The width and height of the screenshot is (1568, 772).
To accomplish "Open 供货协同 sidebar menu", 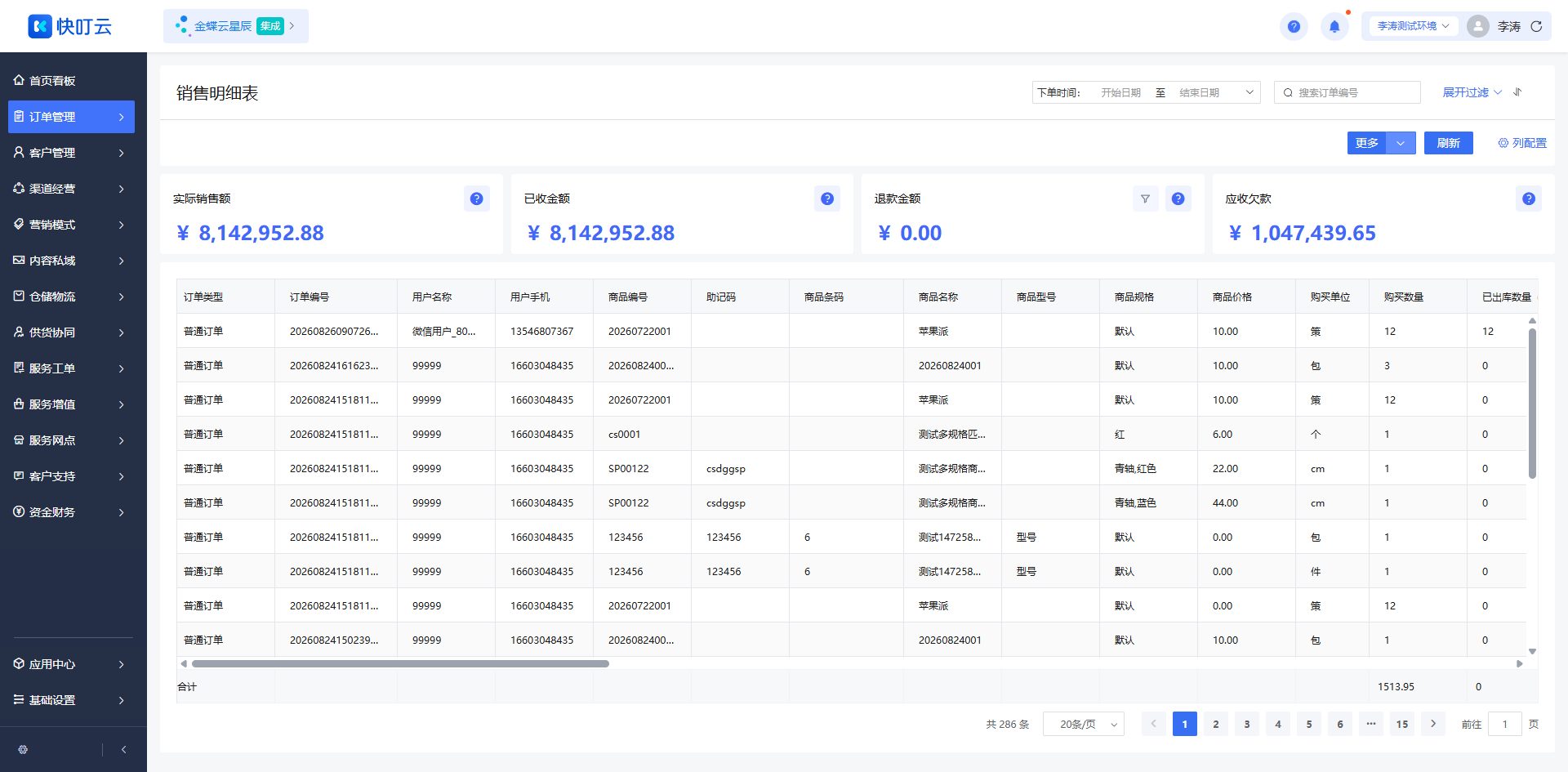I will tap(71, 332).
